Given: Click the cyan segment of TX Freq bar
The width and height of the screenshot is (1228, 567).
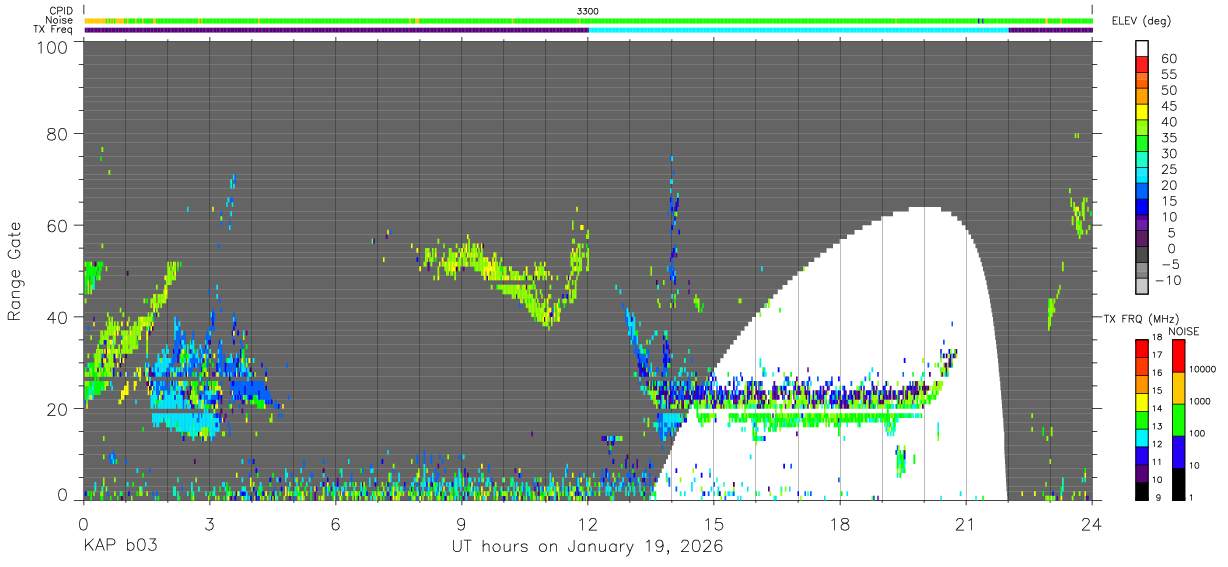Looking at the screenshot, I should click(798, 30).
